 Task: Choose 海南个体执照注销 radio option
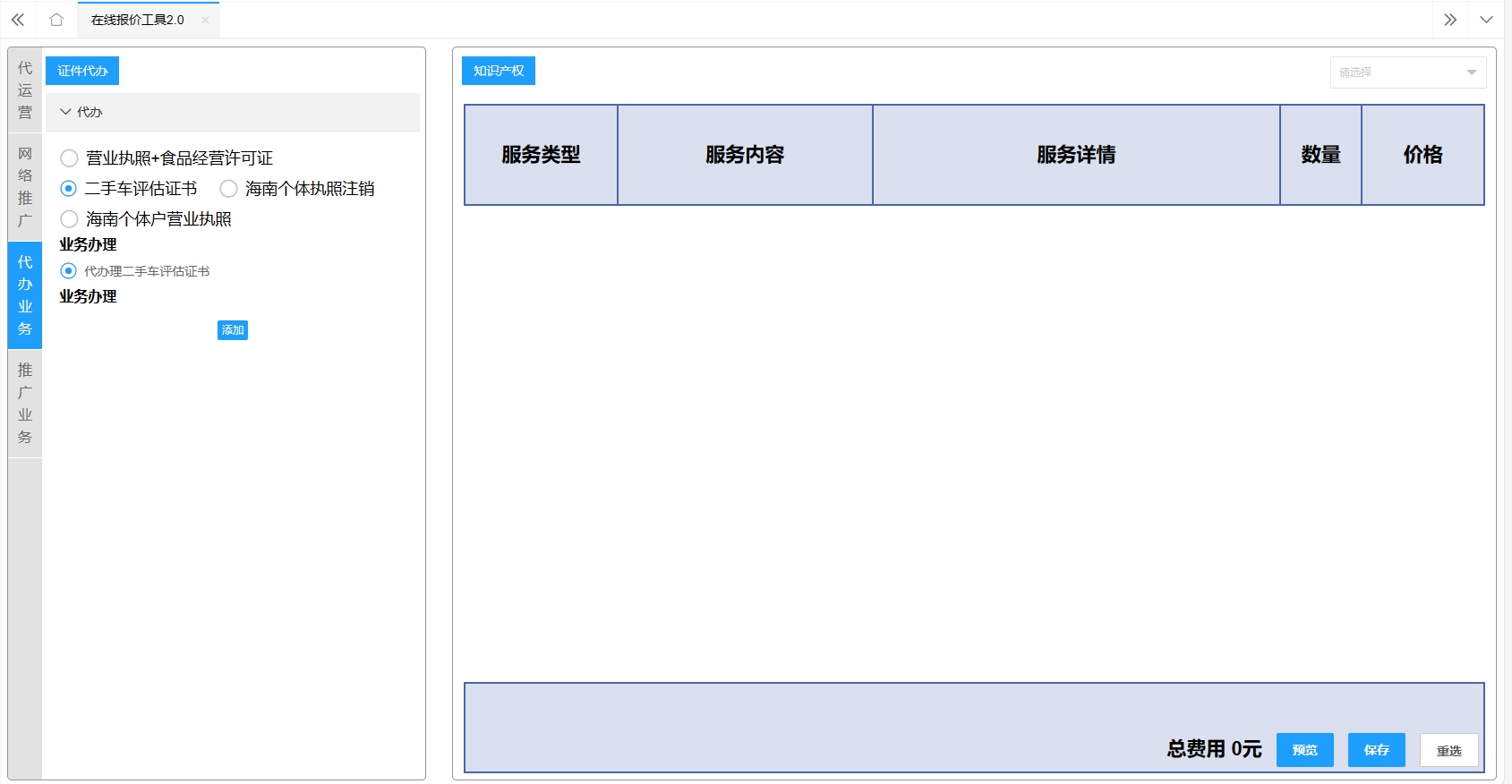(x=229, y=189)
